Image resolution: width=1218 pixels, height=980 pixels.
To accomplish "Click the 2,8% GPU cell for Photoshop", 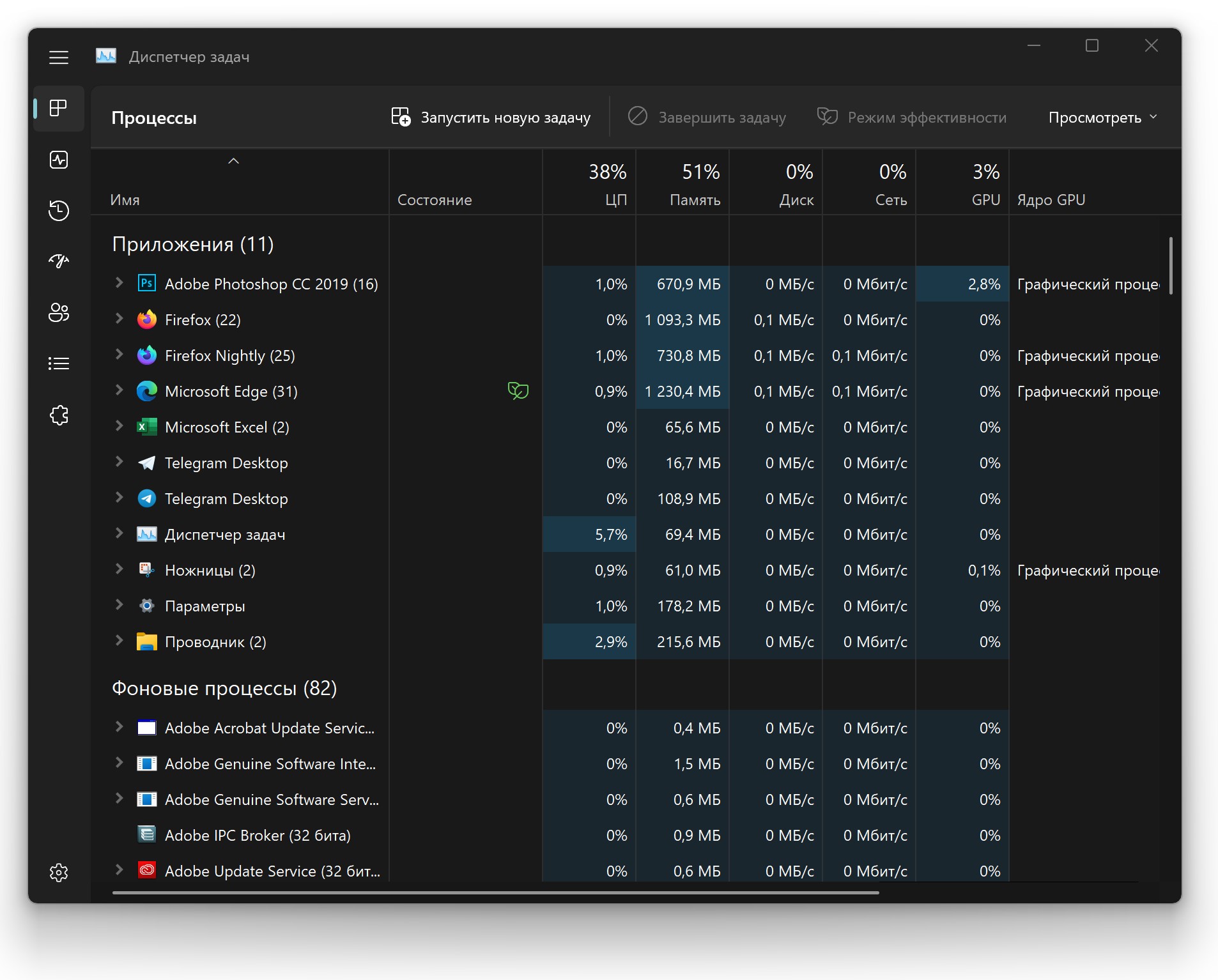I will coord(962,284).
